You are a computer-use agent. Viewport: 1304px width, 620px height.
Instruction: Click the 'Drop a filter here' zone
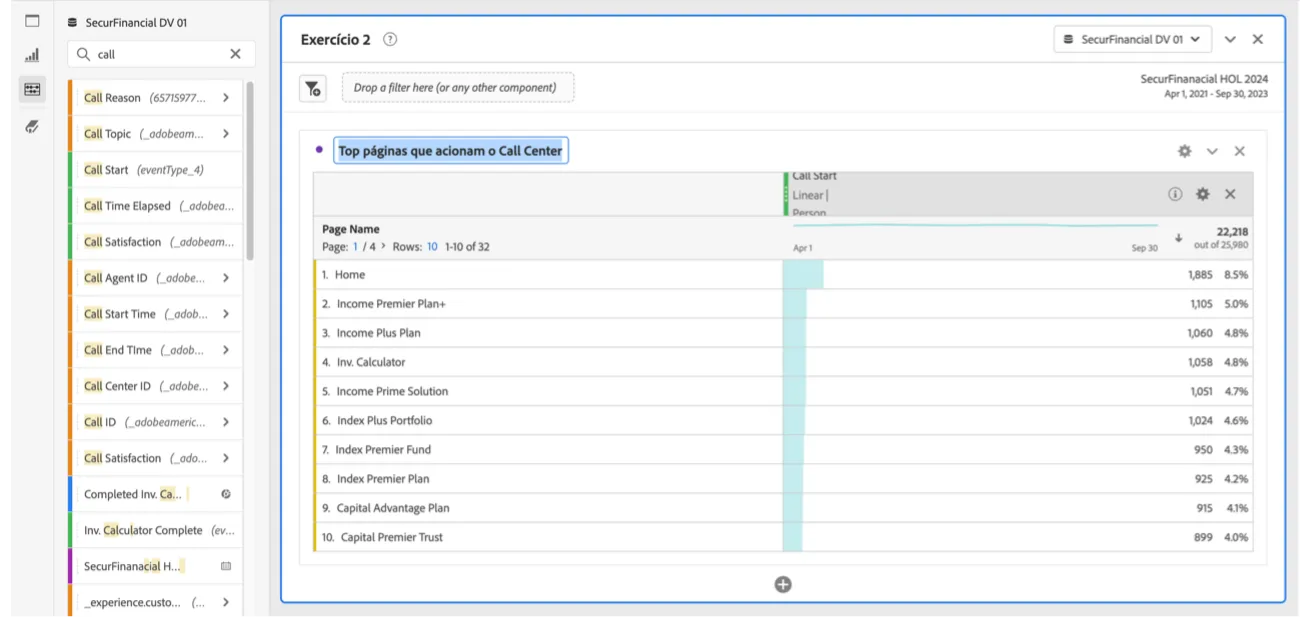click(x=458, y=88)
